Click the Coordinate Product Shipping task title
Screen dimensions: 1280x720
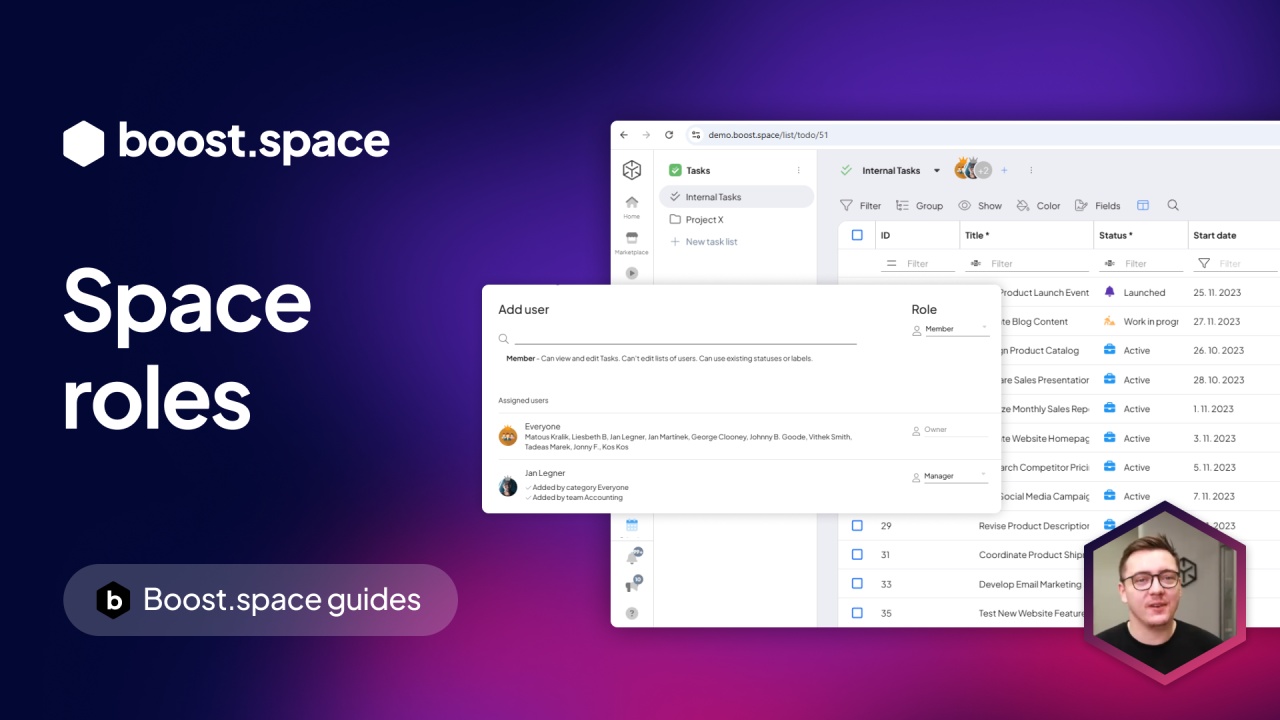click(1031, 555)
